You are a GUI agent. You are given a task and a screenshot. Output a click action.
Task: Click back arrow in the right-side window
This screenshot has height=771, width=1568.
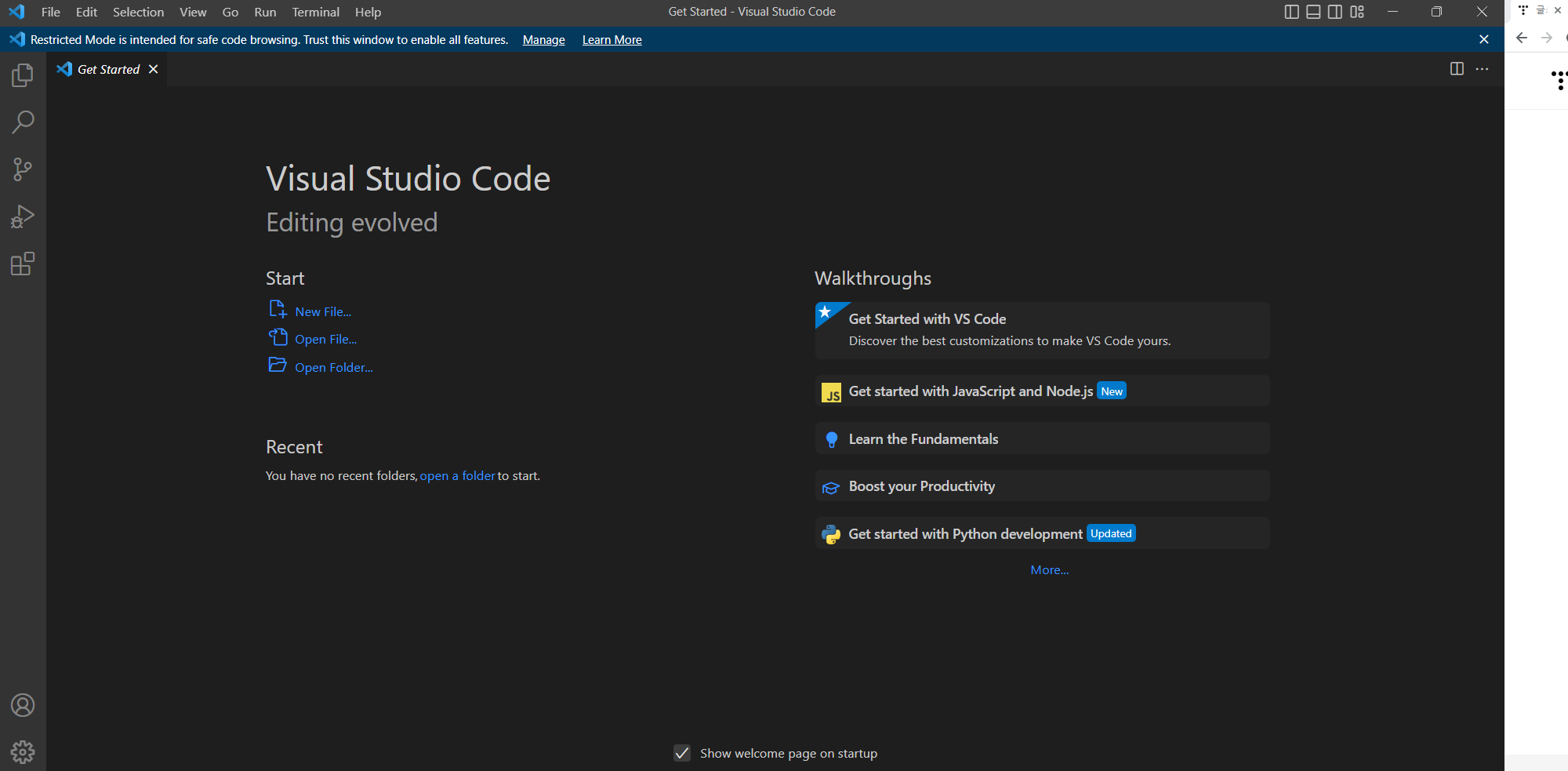pos(1522,38)
